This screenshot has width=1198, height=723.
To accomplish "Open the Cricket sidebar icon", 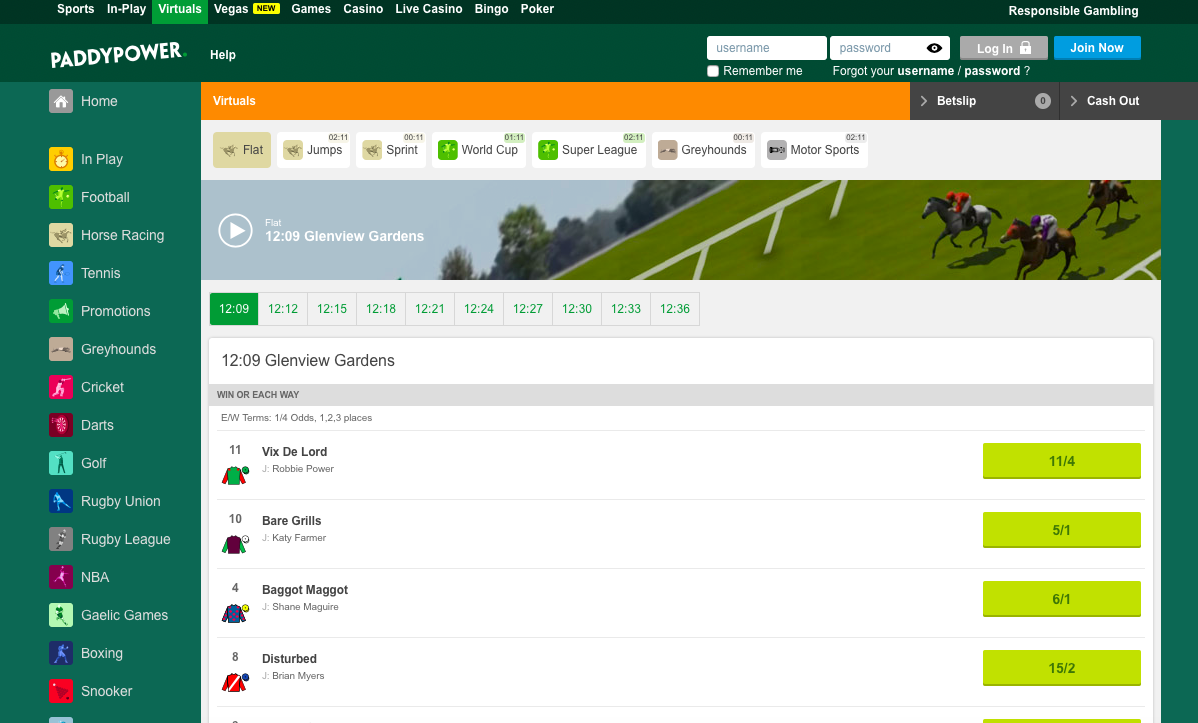I will tap(61, 387).
